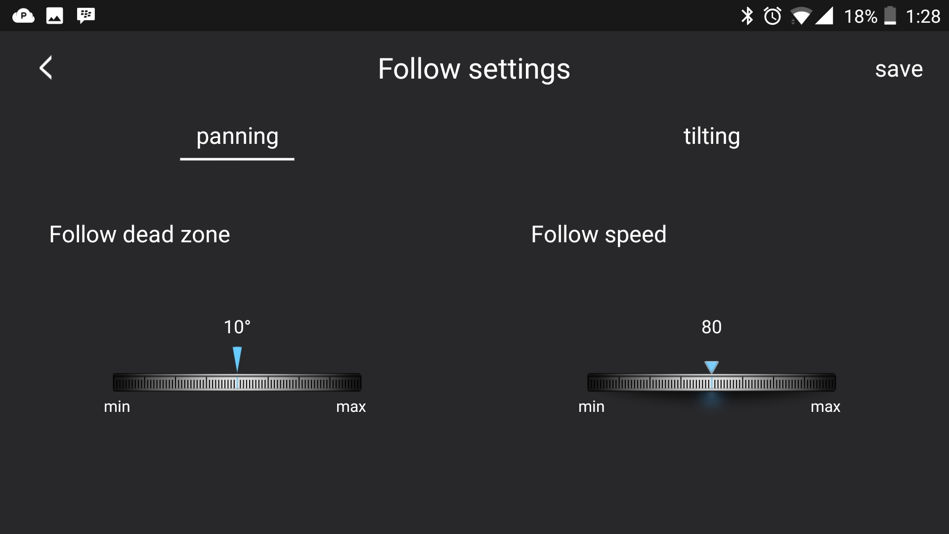Viewport: 949px width, 534px height.
Task: Select the blue dead zone pointer marker
Action: (237, 359)
